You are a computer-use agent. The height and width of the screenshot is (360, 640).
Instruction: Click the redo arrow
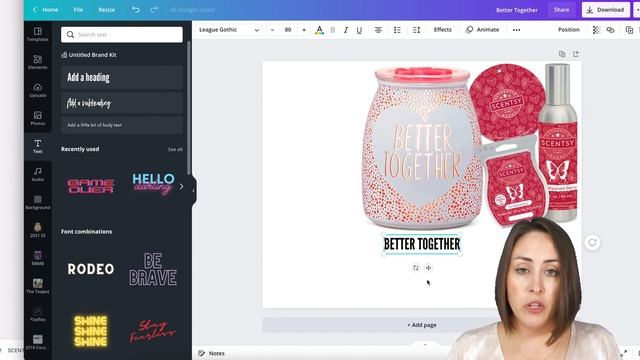pos(154,9)
